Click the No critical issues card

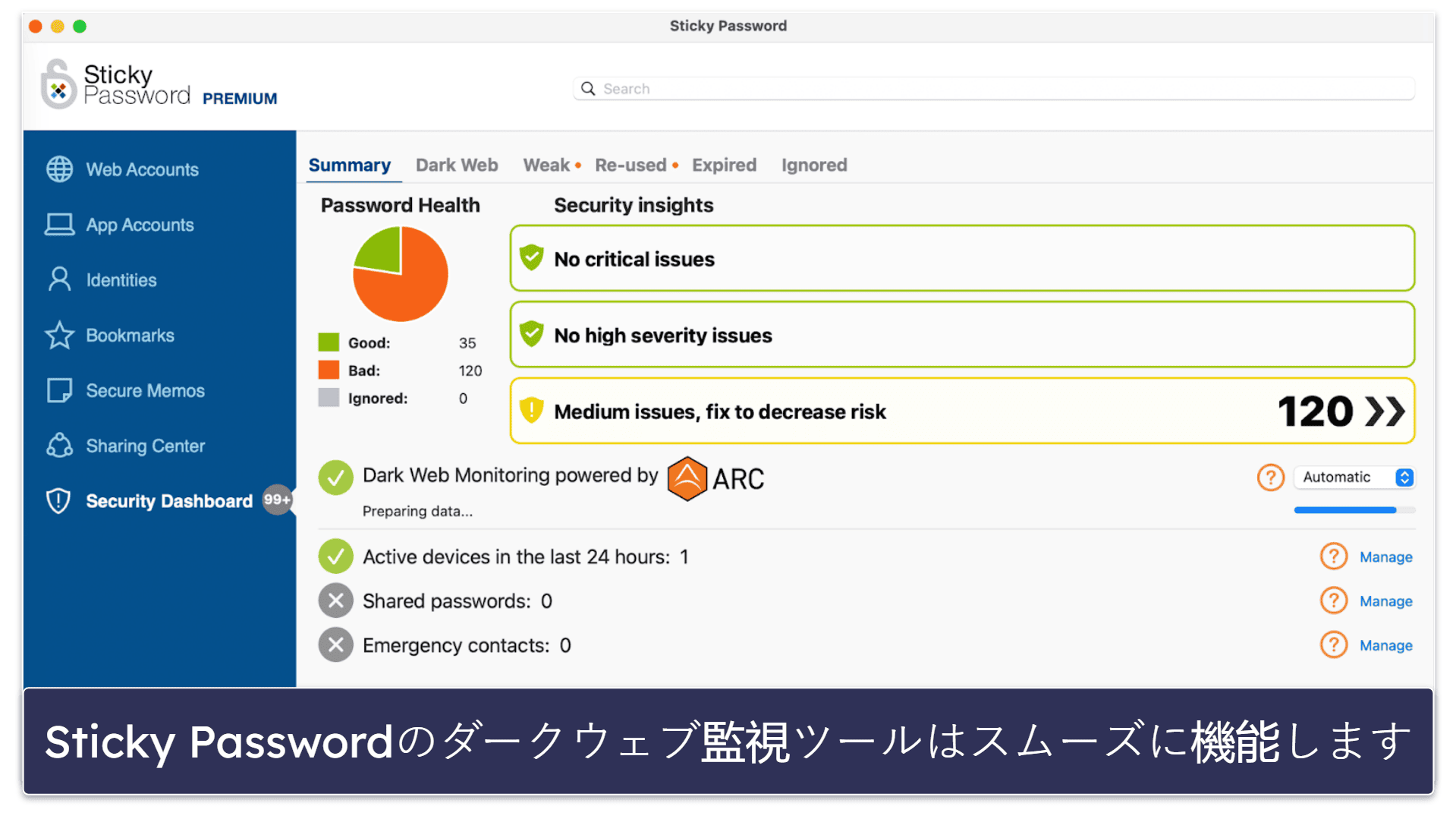[x=962, y=258]
